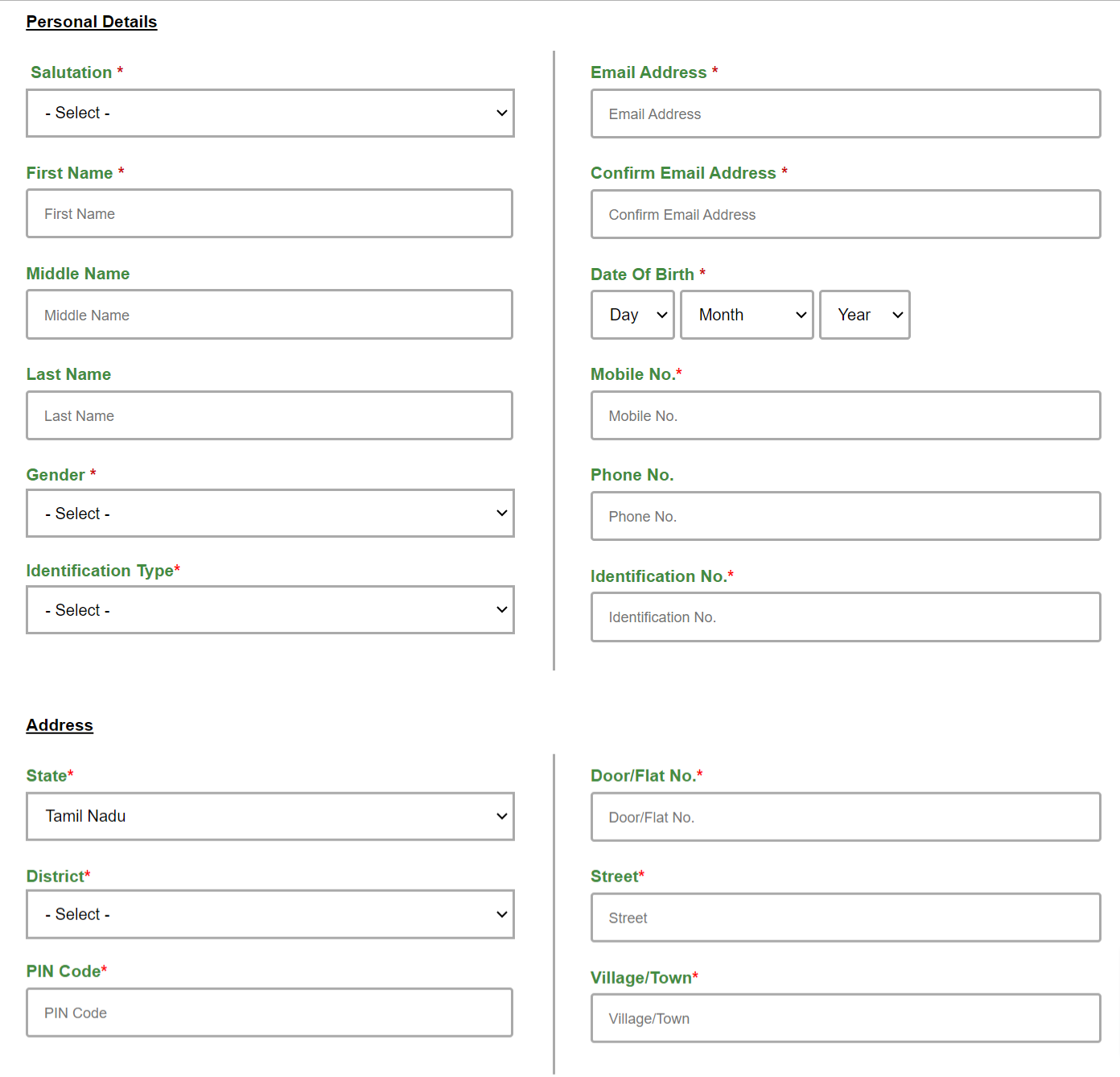Image resolution: width=1120 pixels, height=1077 pixels.
Task: Click the District label
Action: (x=56, y=877)
